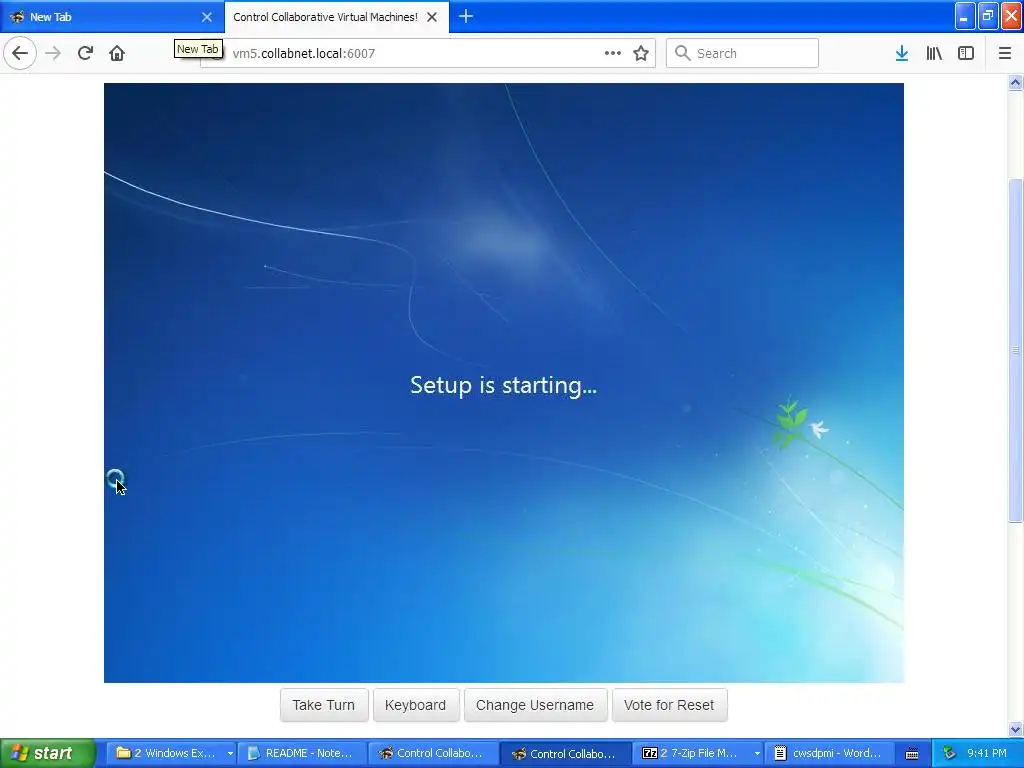Viewport: 1024px width, 768px height.
Task: Open the Firefox hamburger menu
Action: coord(1005,53)
